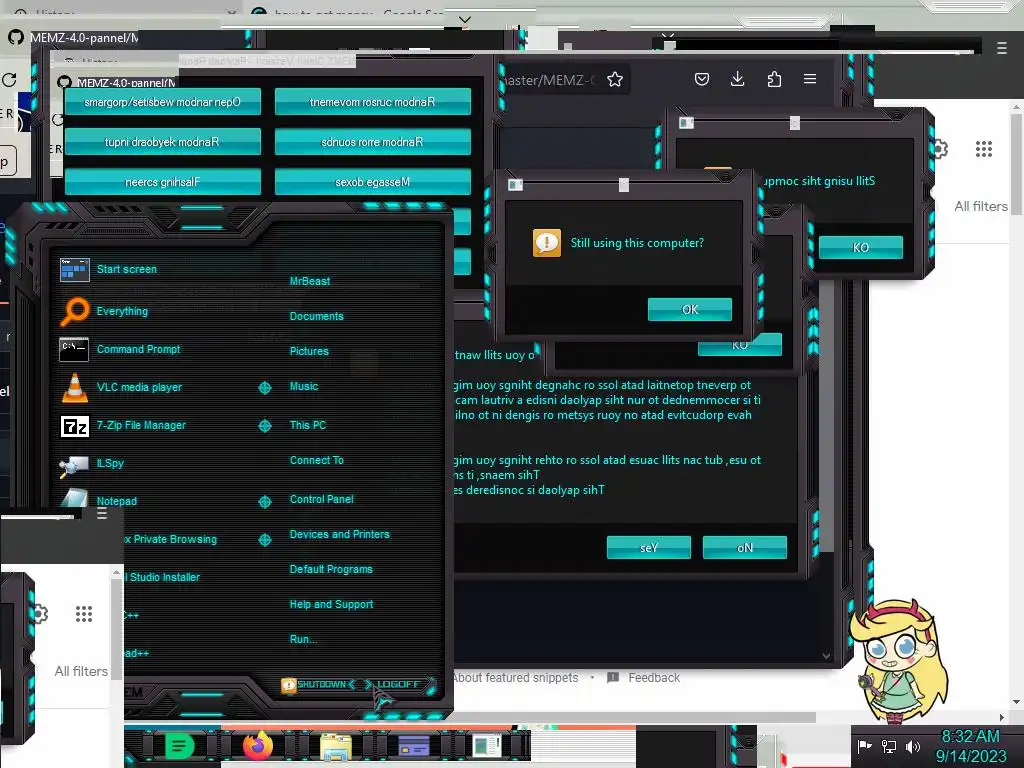Click the reversed 'seY' button
Screen dimensions: 1024x768
(648, 547)
